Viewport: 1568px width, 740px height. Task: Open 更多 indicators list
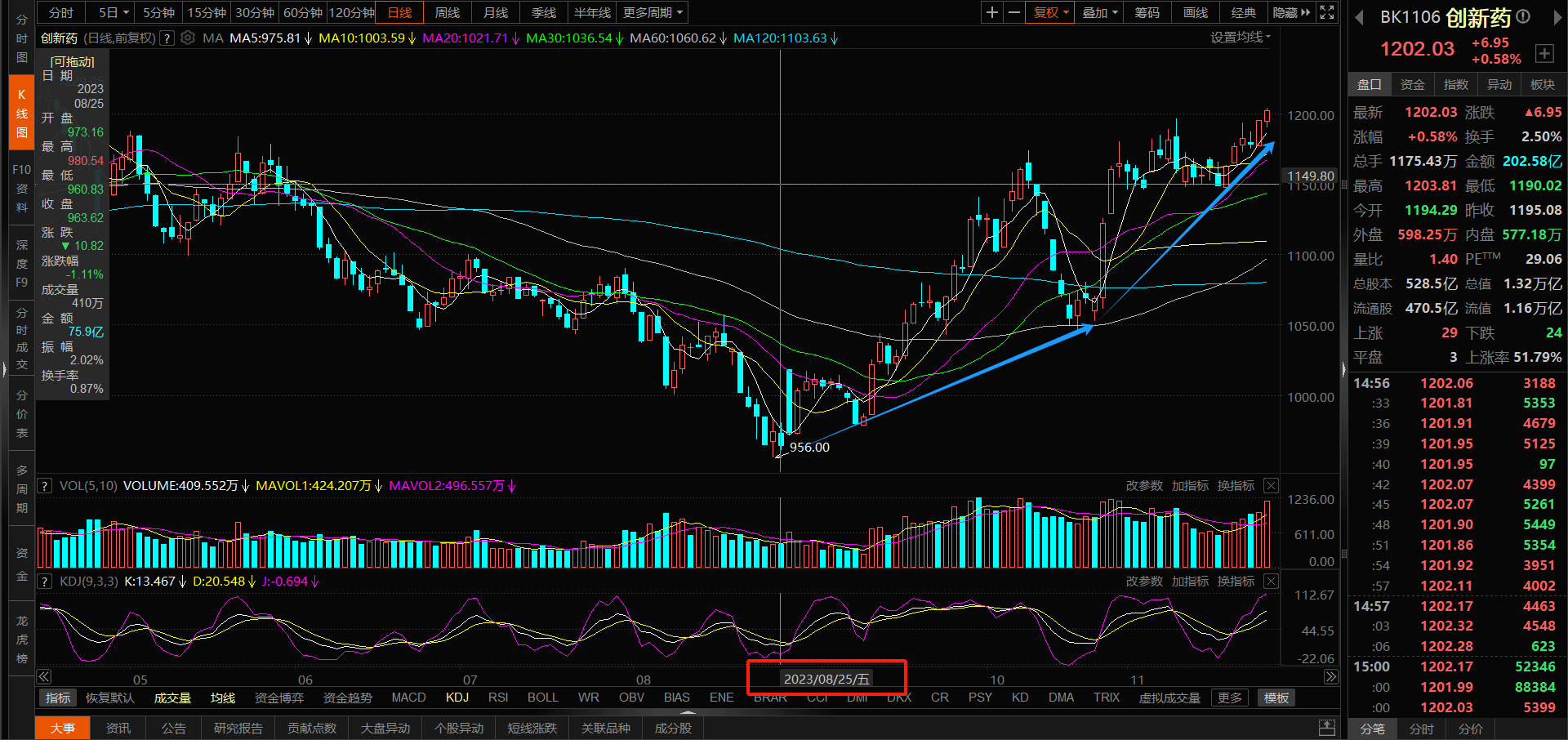pyautogui.click(x=1229, y=698)
